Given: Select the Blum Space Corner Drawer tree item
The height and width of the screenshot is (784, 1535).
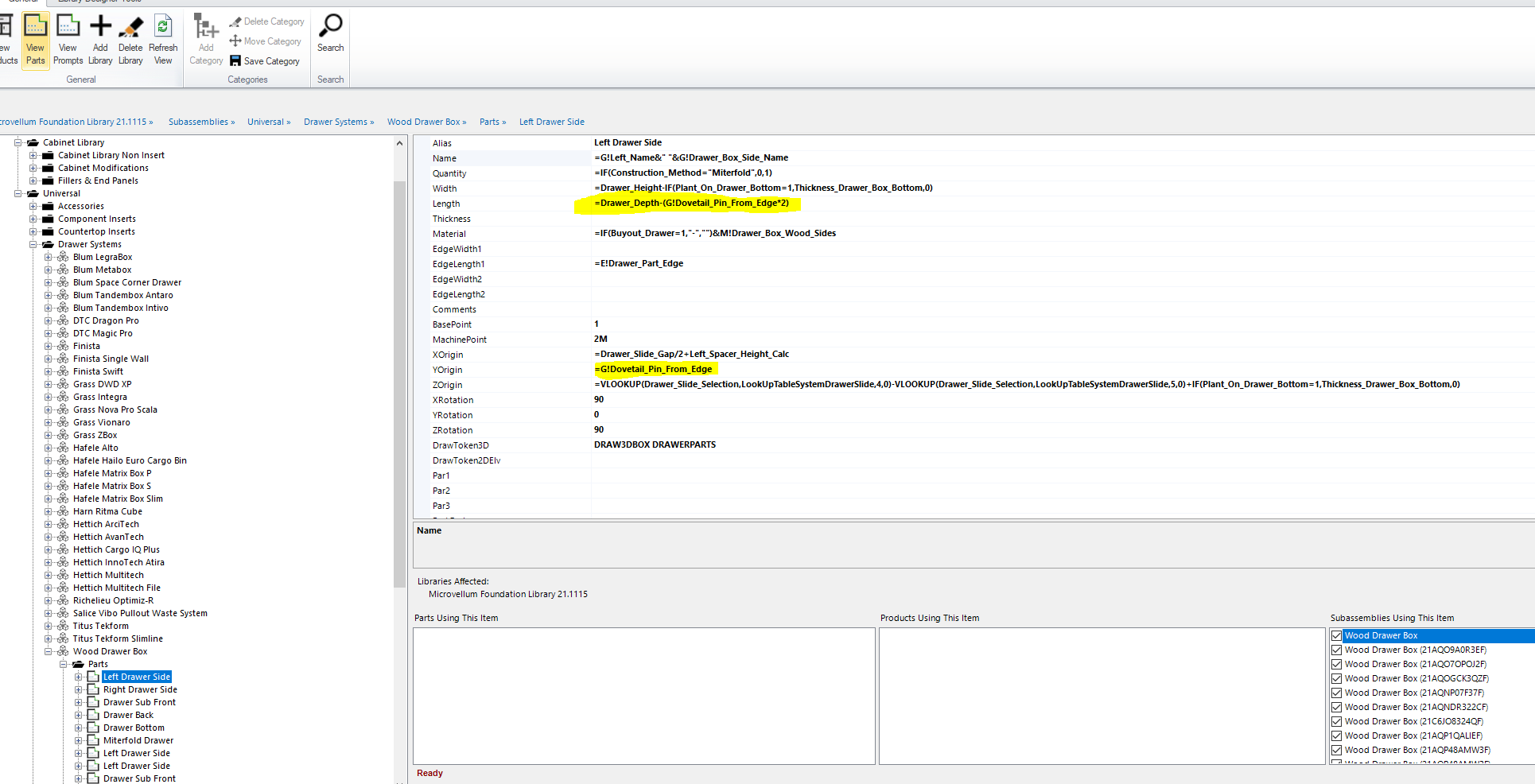Looking at the screenshot, I should pyautogui.click(x=127, y=283).
